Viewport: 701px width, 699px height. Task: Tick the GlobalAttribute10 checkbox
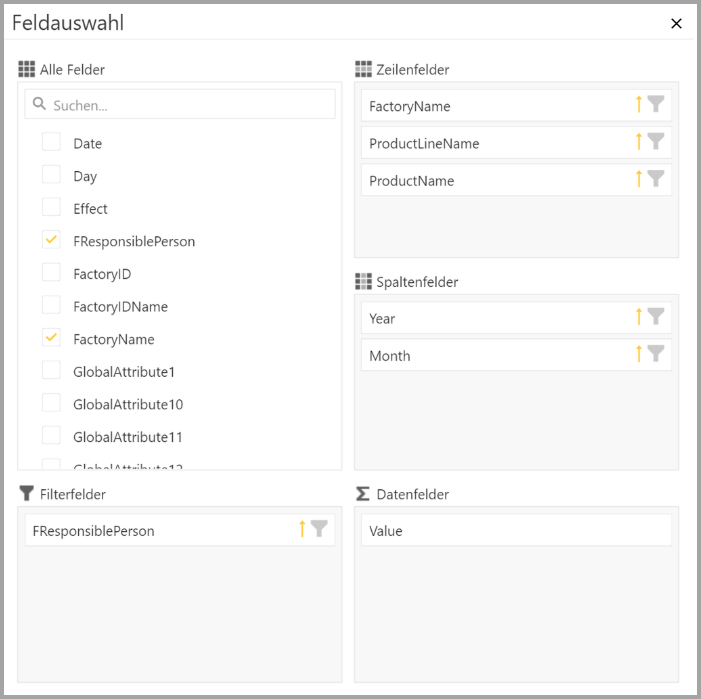pyautogui.click(x=51, y=403)
